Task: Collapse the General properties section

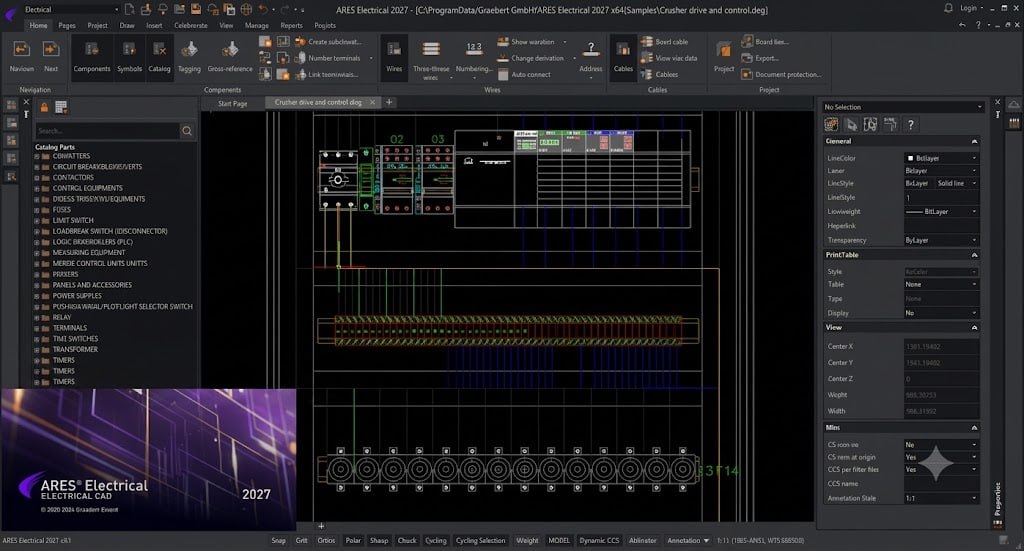Action: [974, 141]
